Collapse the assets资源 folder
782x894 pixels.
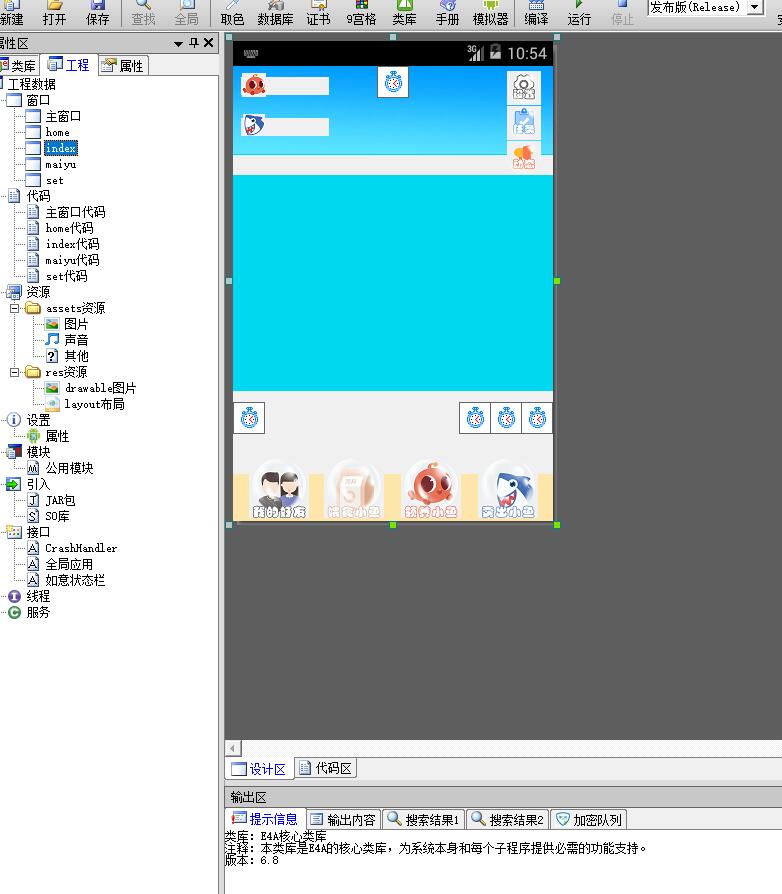click(x=15, y=308)
